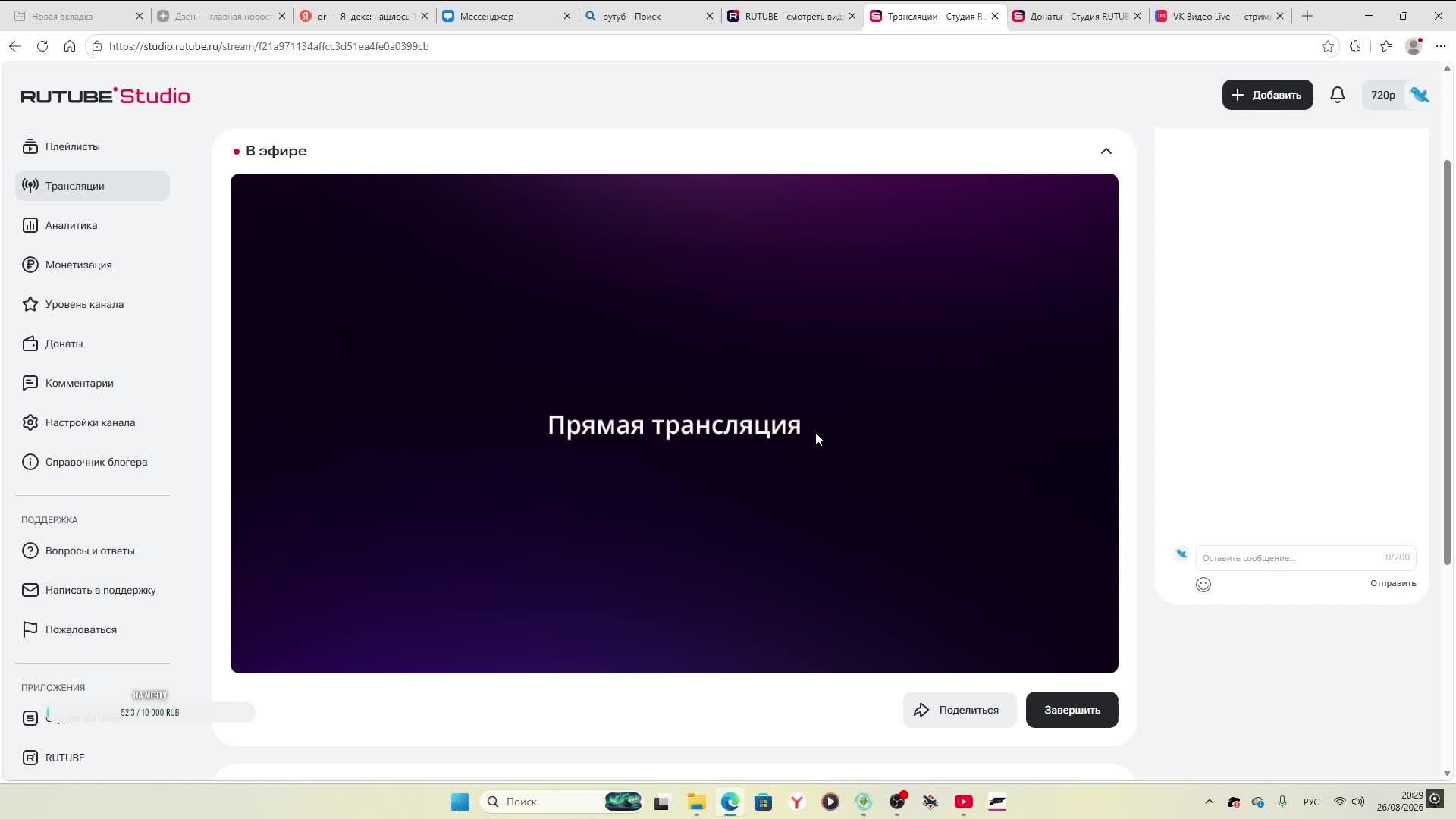Open the browser profile icon
Screen dimensions: 1456x819
tap(1414, 46)
